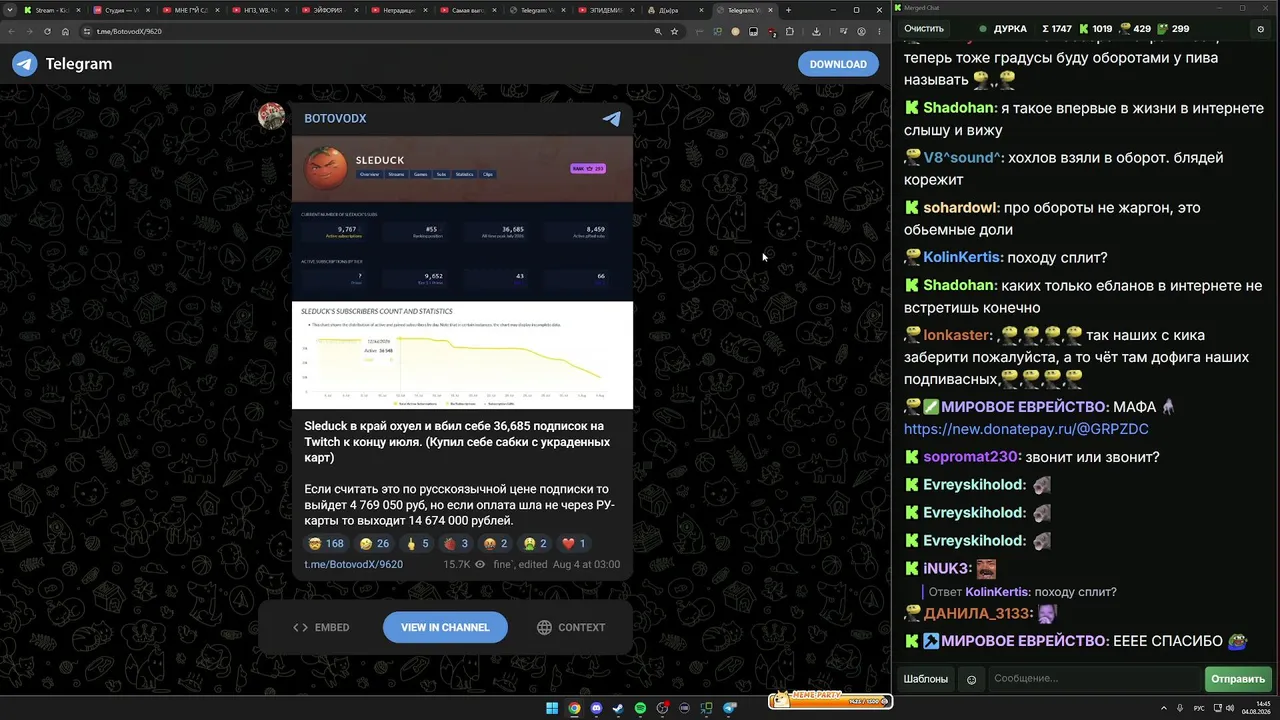Click username sohardowl in chat
Image resolution: width=1280 pixels, height=720 pixels.
[961, 208]
